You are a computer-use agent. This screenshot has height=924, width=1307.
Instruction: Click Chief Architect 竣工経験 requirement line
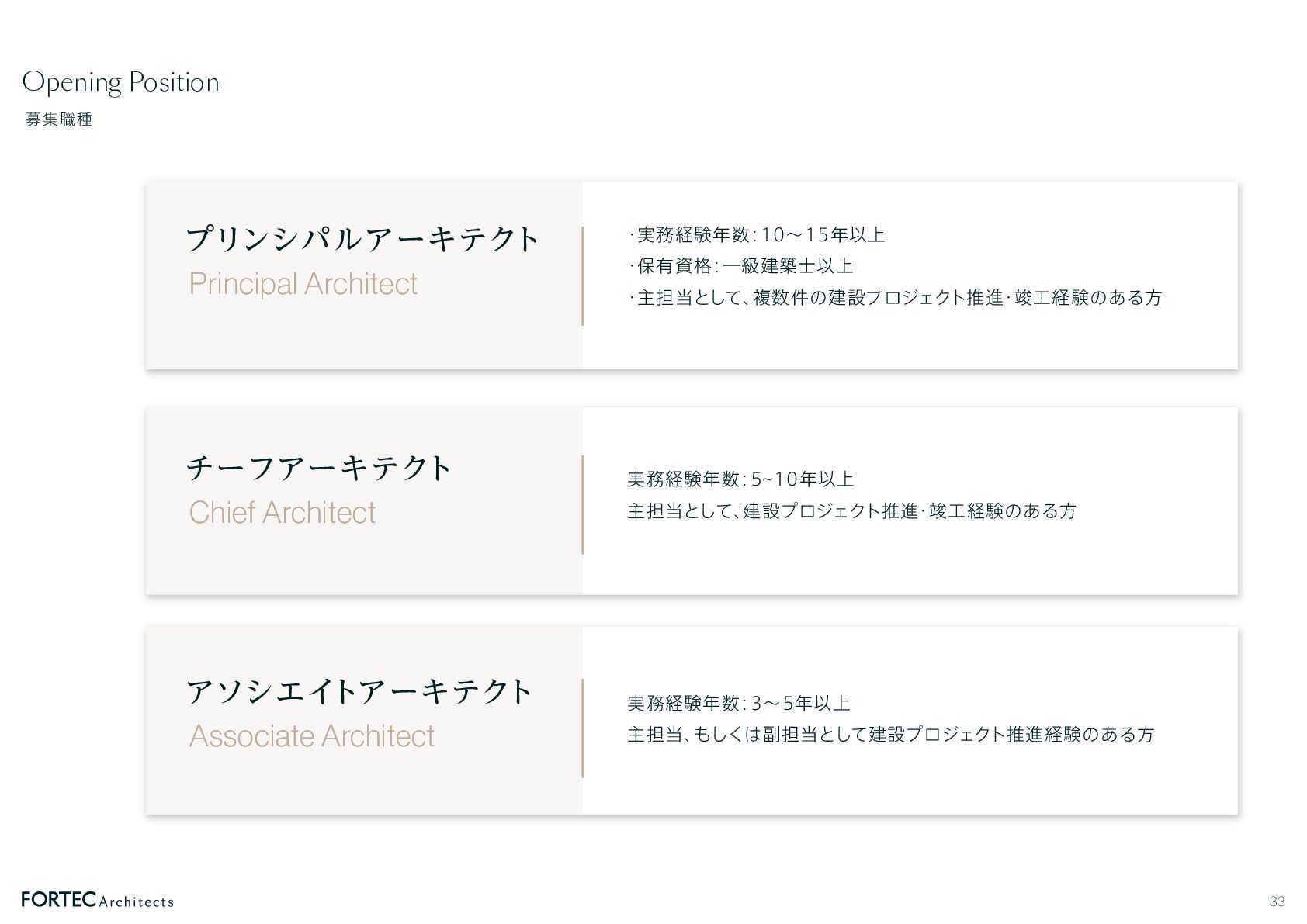(x=852, y=510)
